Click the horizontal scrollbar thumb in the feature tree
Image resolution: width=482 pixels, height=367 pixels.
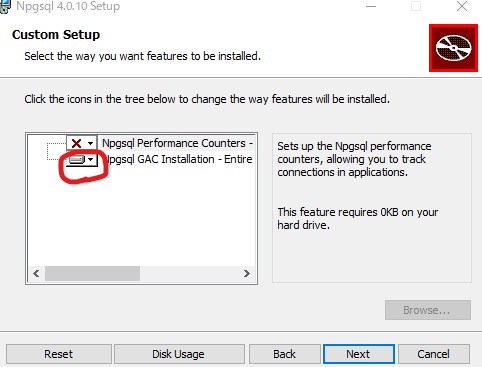coord(92,274)
